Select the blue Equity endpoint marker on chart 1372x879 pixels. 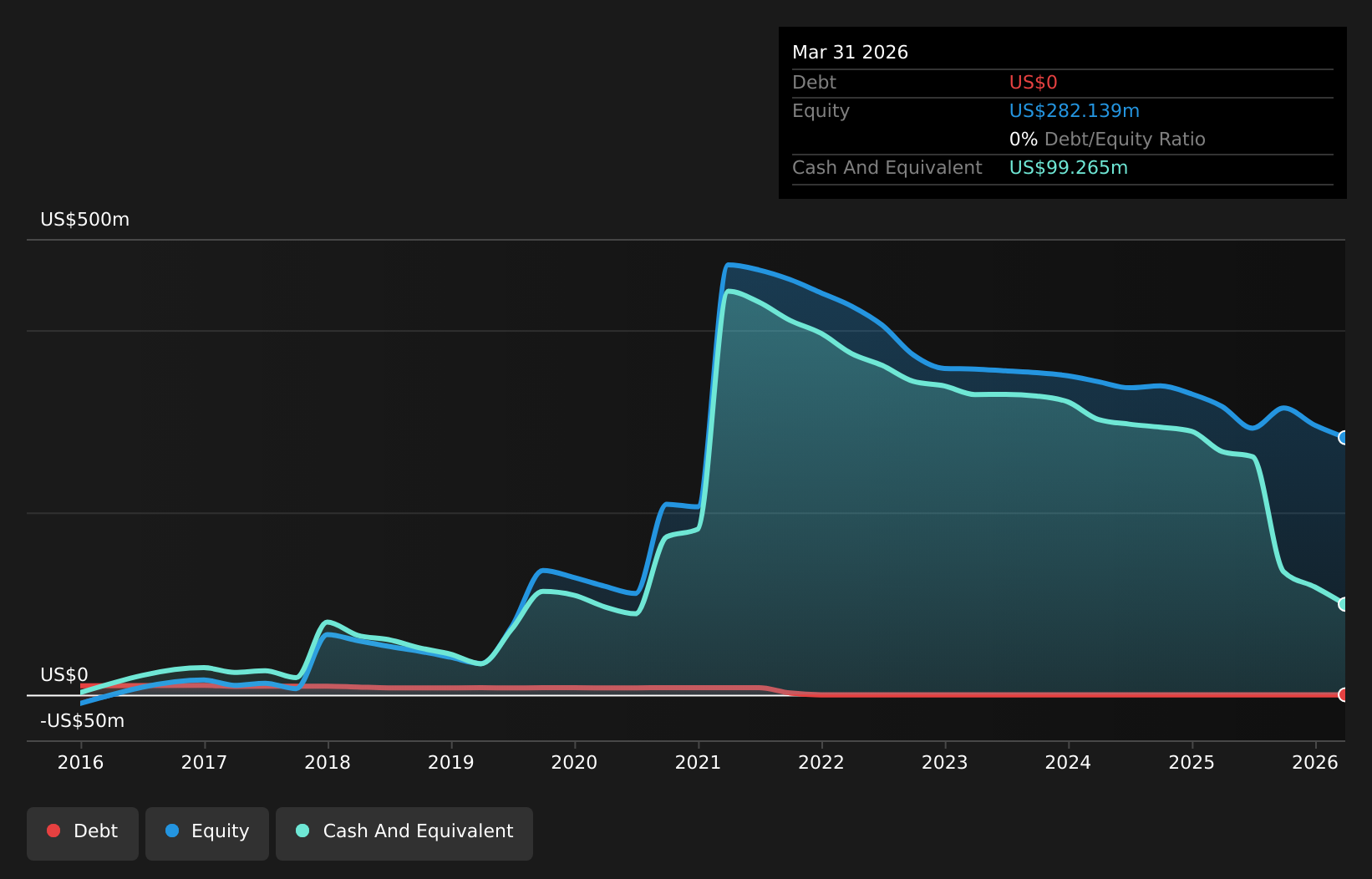(x=1344, y=437)
